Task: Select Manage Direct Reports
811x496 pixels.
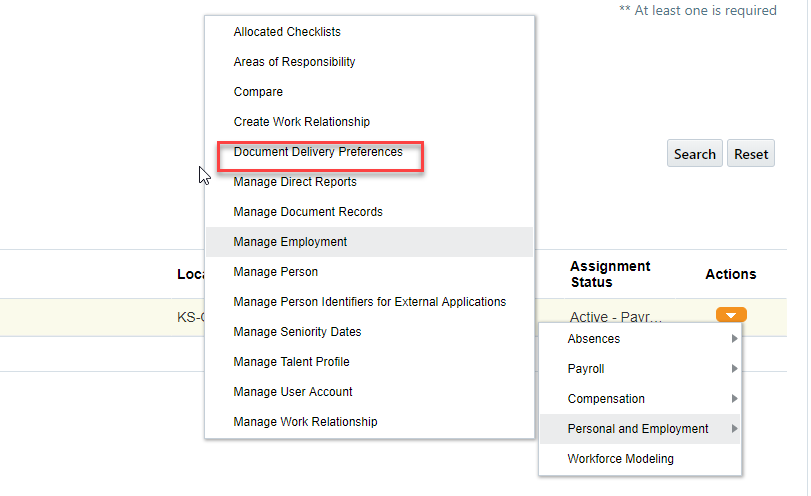Action: [x=295, y=182]
